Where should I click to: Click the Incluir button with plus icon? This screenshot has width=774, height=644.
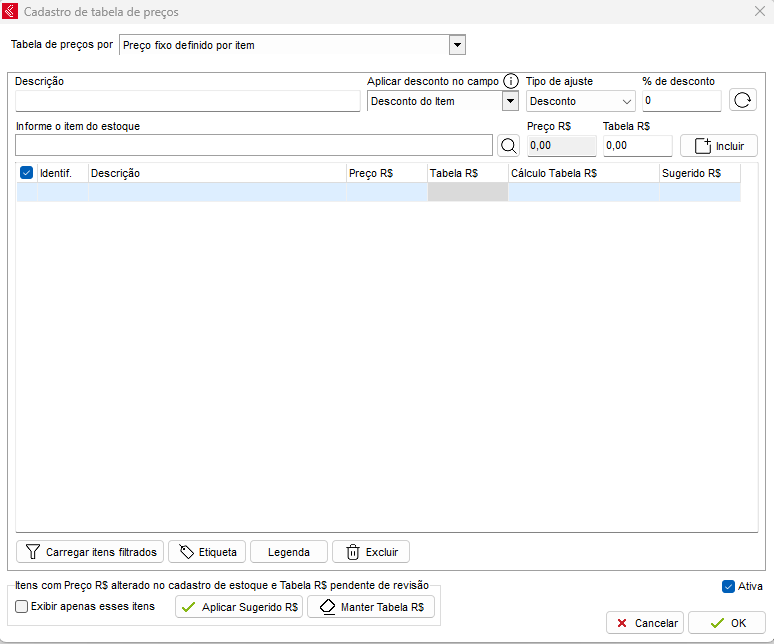tap(718, 145)
